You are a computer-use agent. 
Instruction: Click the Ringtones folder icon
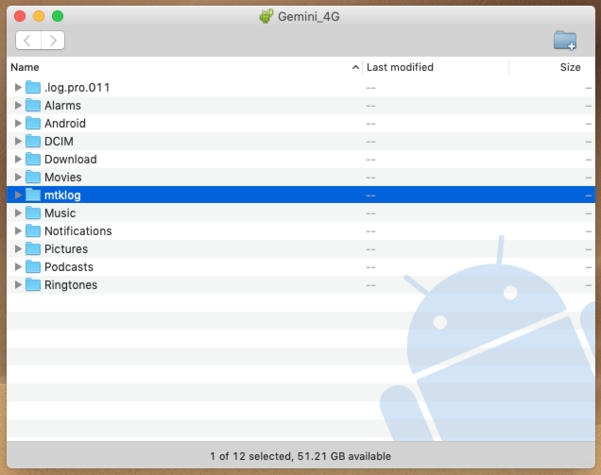coord(32,285)
